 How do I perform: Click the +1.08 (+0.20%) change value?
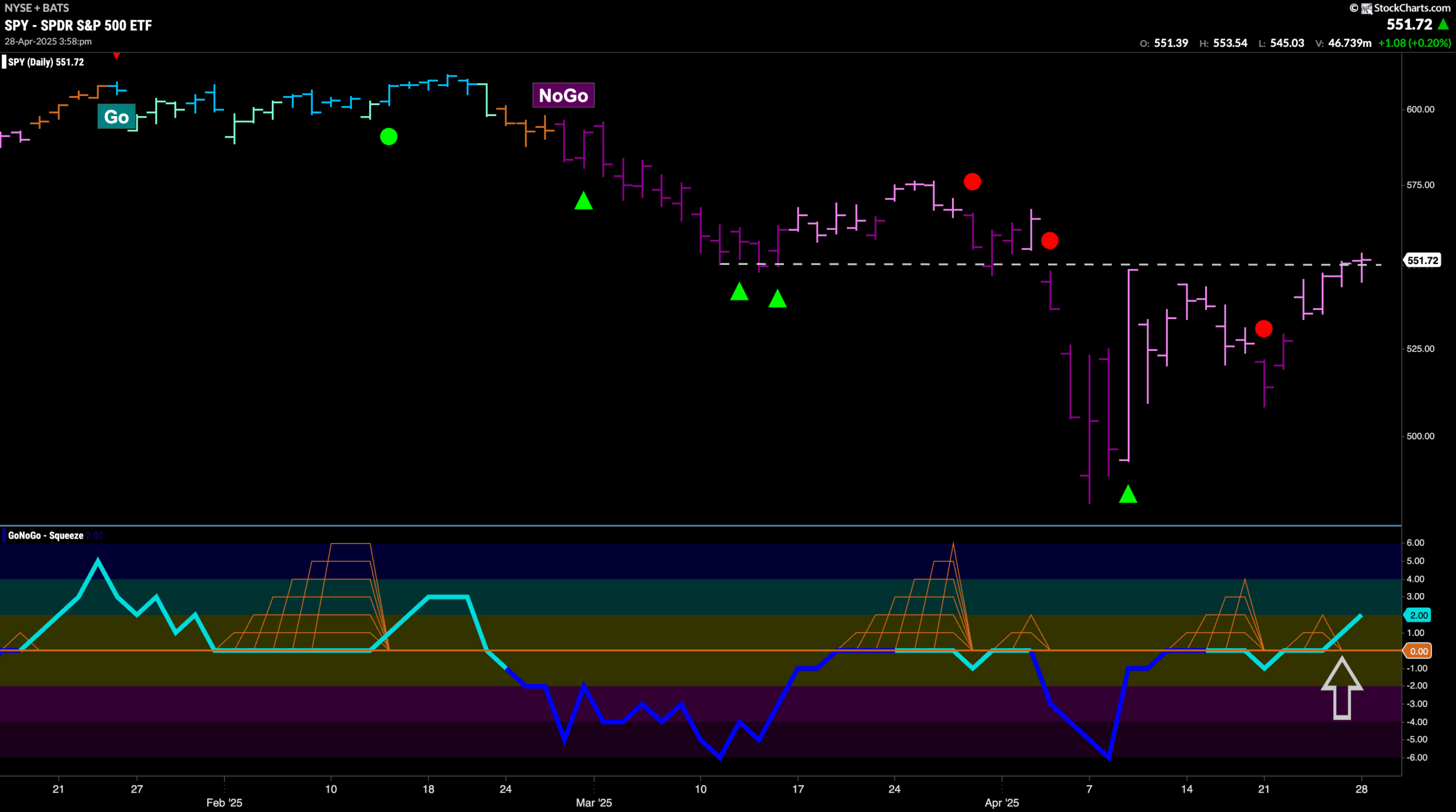pyautogui.click(x=1414, y=43)
